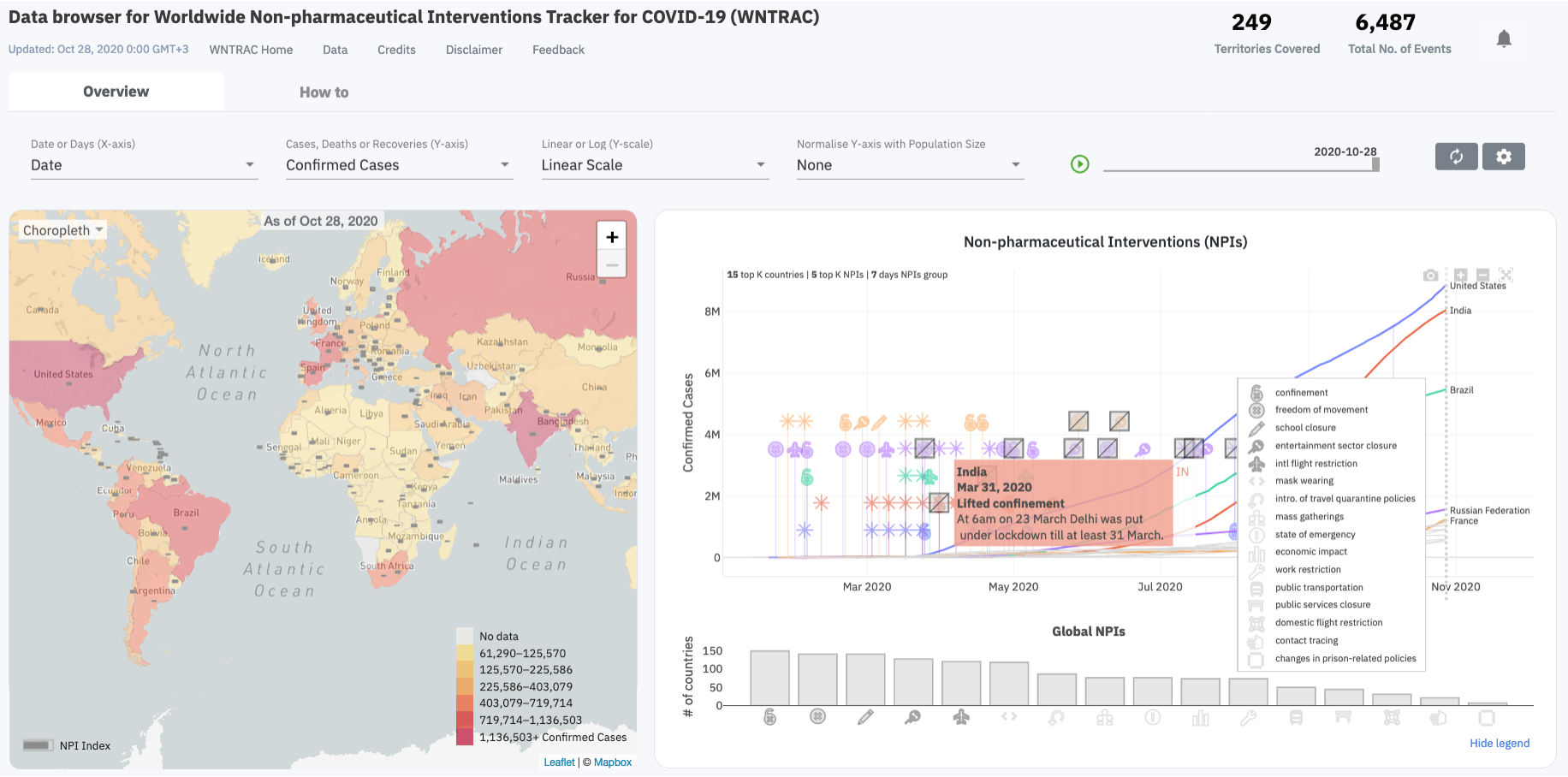Select entertainment sector closure icon under bars
The image size is (1568, 777).
tap(913, 717)
